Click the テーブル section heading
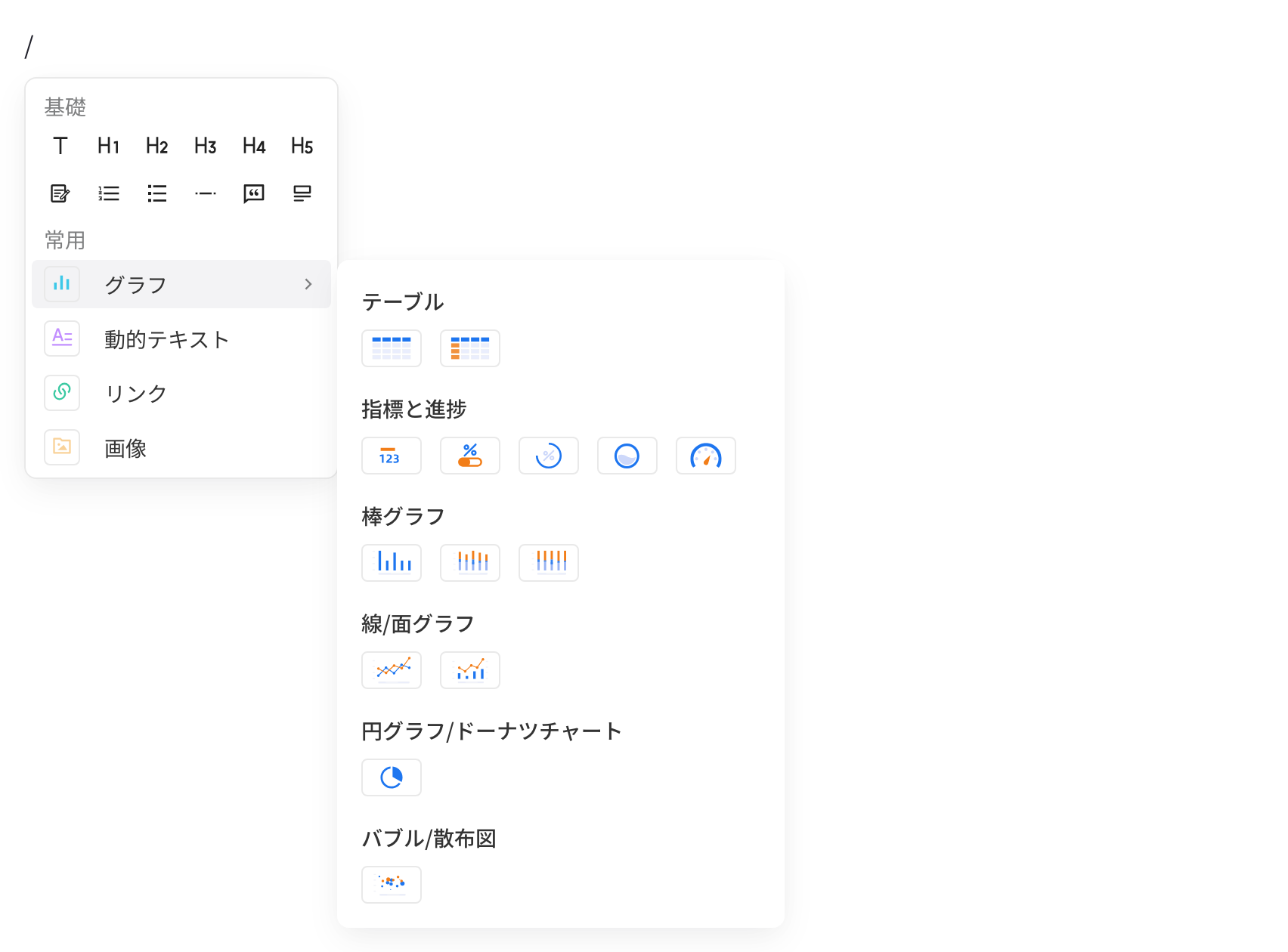The height and width of the screenshot is (952, 1288). [x=403, y=301]
